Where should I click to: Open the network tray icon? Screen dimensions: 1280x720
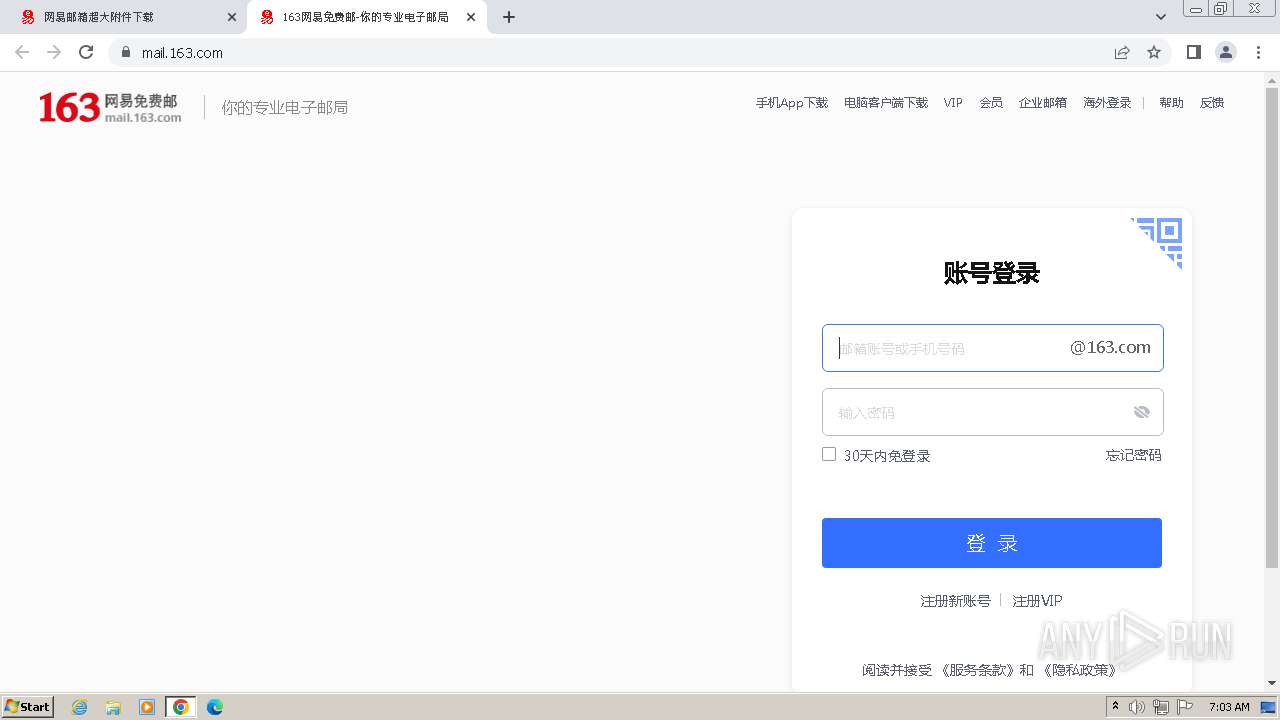pos(1161,707)
